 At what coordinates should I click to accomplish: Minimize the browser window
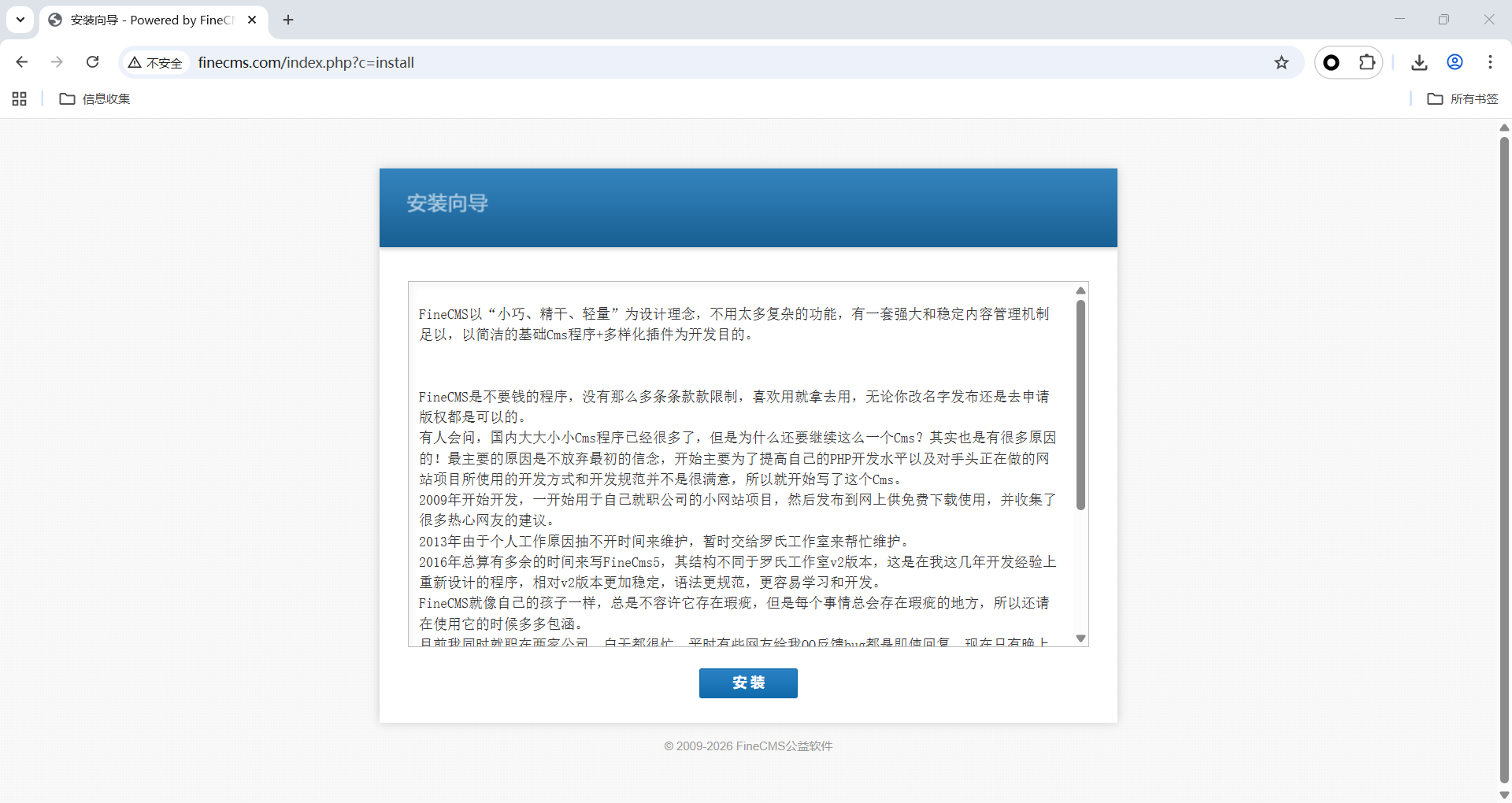[1399, 20]
